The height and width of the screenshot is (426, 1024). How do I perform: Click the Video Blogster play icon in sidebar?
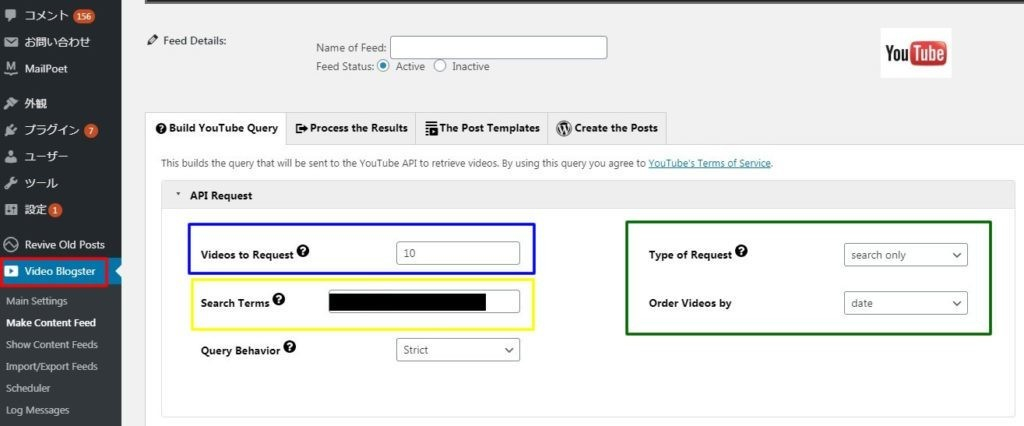coord(12,271)
